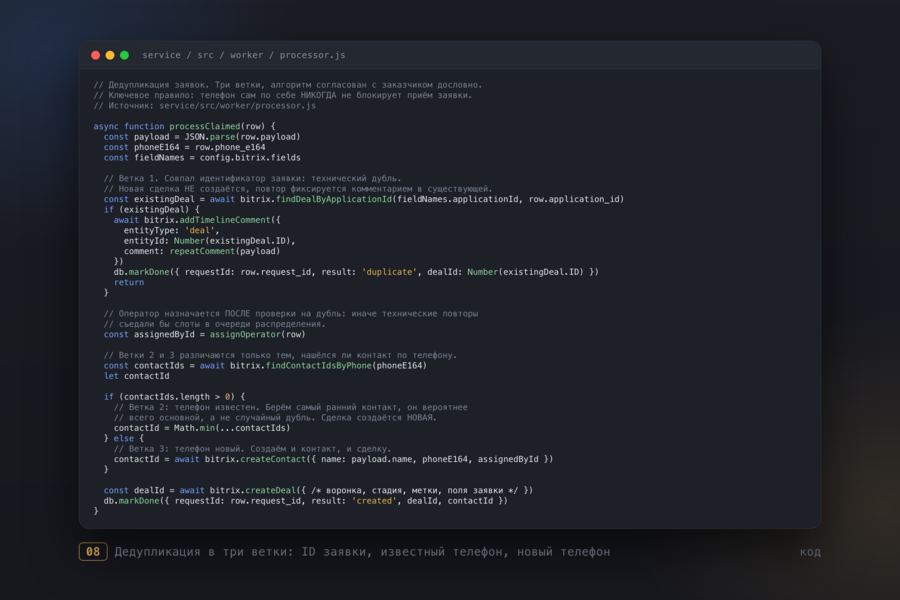Click "JSON.parse" in the payload line
The width and height of the screenshot is (900, 600).
[210, 137]
